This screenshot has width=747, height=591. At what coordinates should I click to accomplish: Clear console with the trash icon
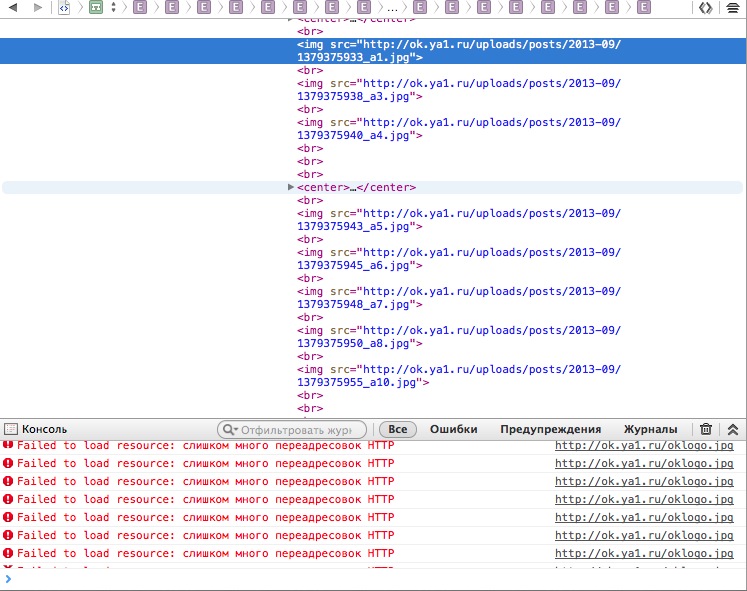[706, 429]
